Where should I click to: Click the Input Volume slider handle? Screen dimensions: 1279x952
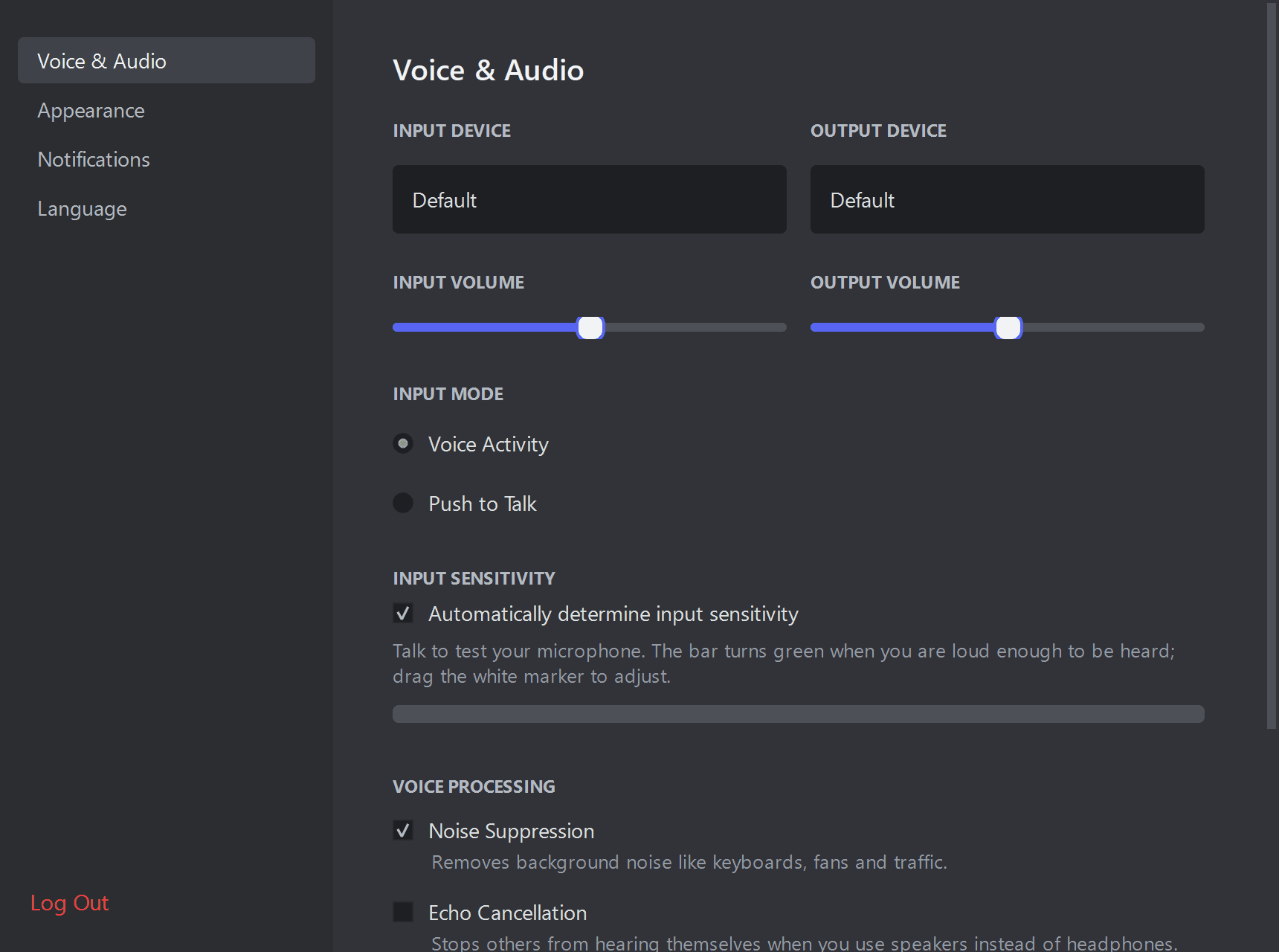[x=590, y=327]
